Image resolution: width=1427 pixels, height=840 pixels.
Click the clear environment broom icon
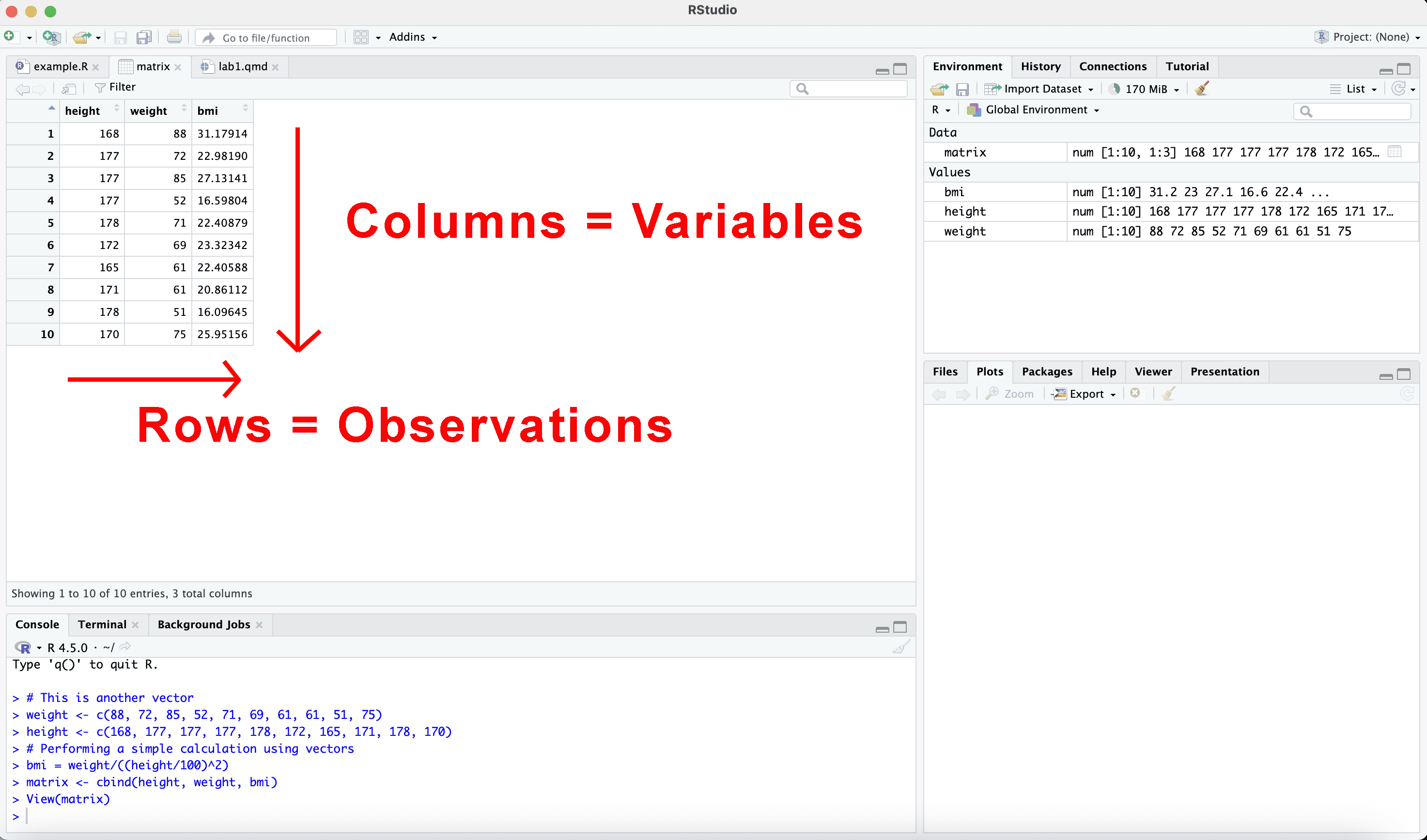click(x=1202, y=89)
